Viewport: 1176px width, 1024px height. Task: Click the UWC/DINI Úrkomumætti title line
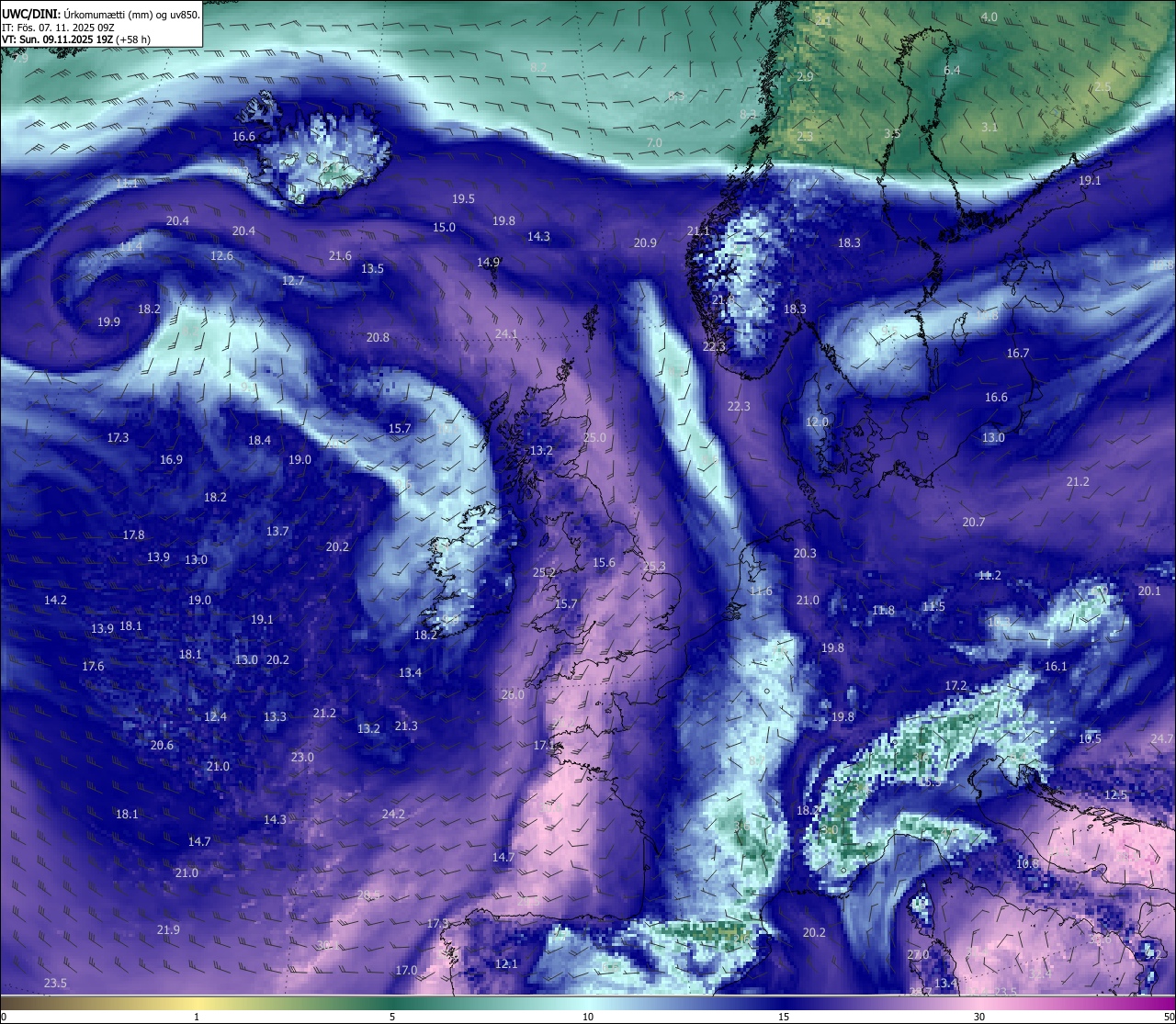pyautogui.click(x=100, y=15)
